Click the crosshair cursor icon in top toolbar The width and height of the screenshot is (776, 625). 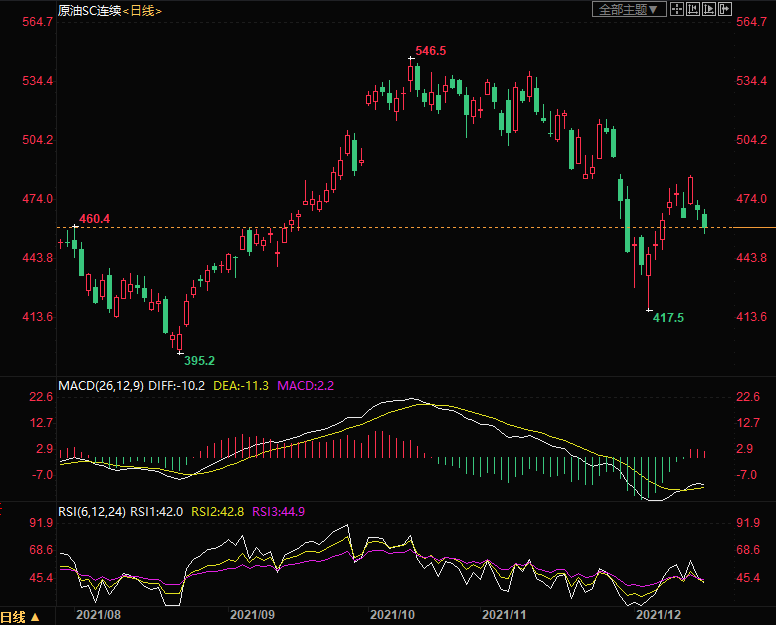pyautogui.click(x=677, y=9)
